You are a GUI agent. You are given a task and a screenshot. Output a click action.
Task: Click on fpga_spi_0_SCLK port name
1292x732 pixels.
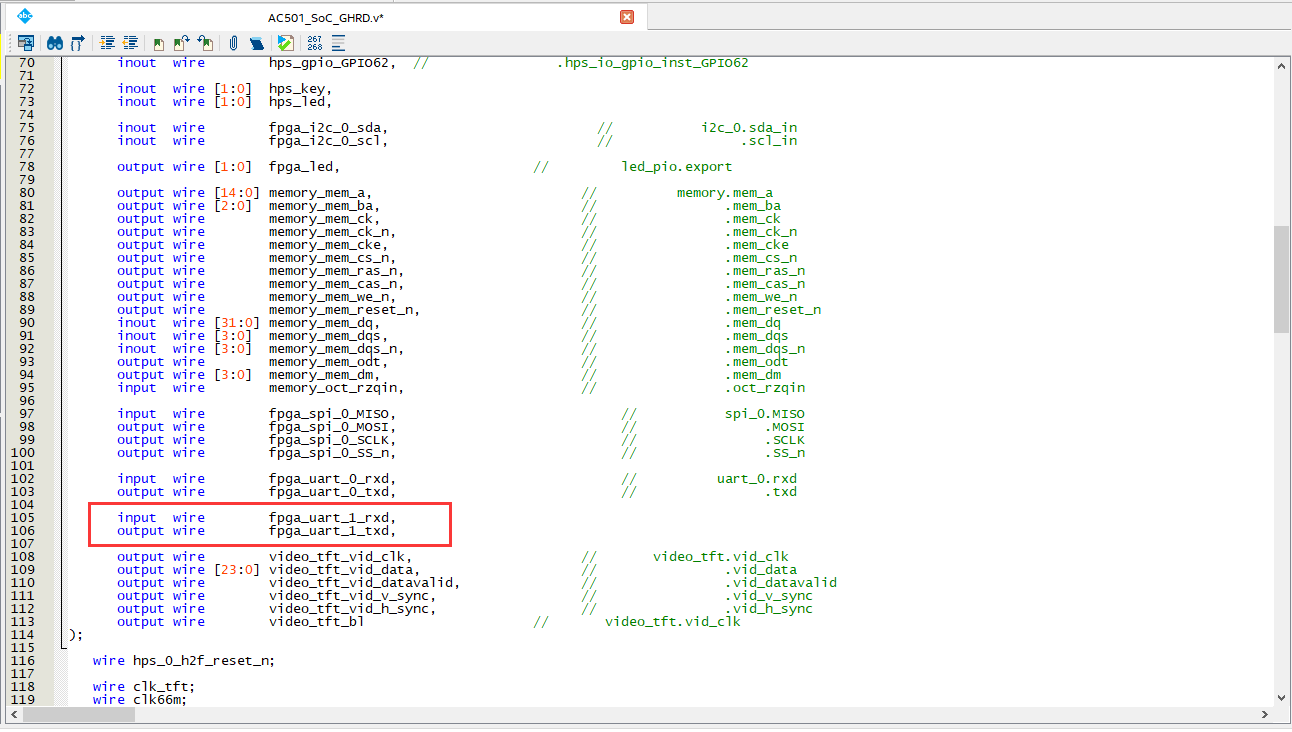[x=328, y=440]
